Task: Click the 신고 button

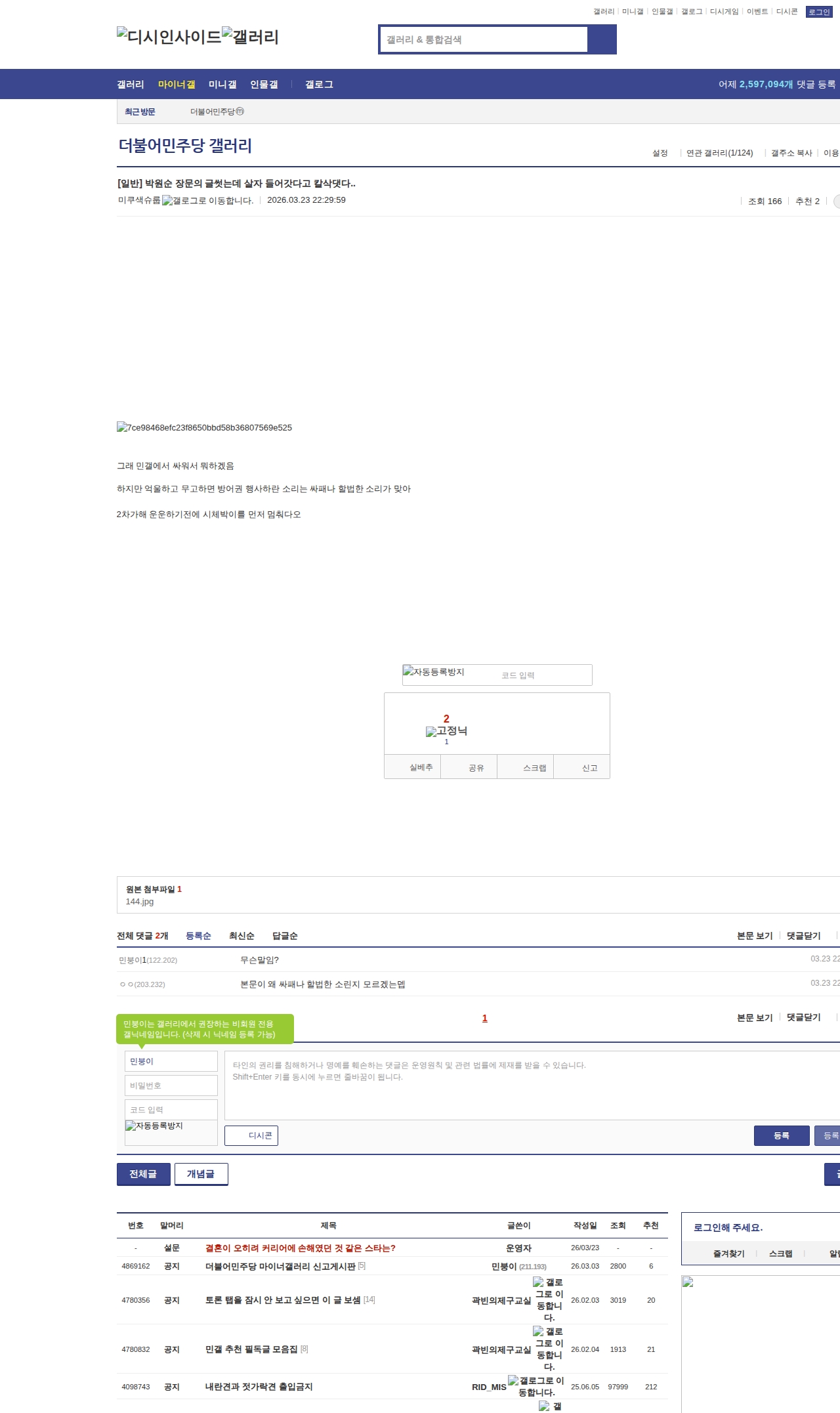Action: pos(582,767)
